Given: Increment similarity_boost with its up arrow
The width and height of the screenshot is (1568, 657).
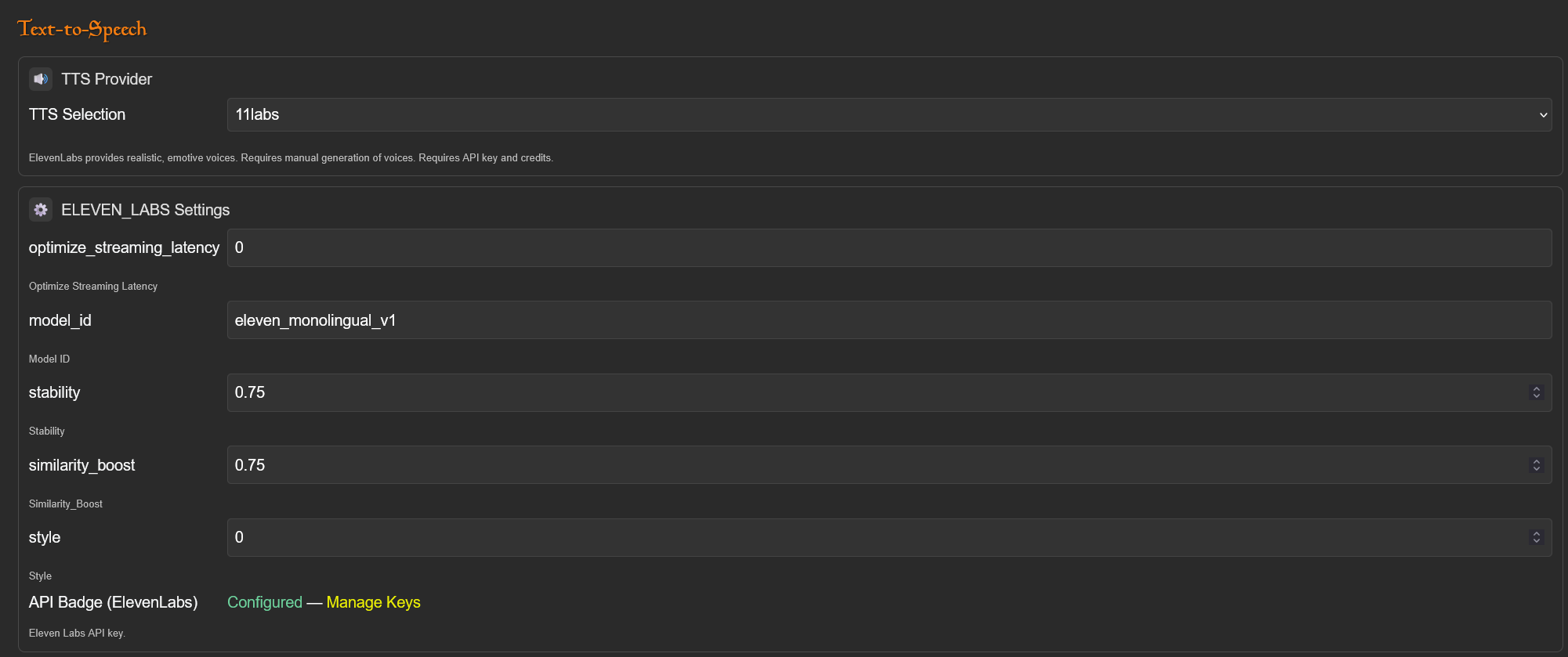Looking at the screenshot, I should pos(1536,461).
